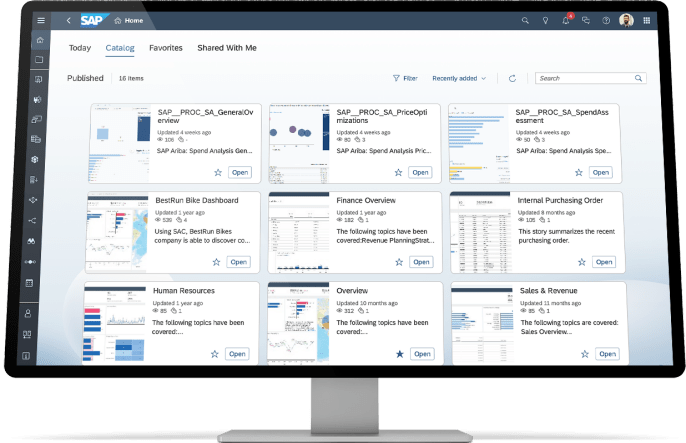The width and height of the screenshot is (686, 443).
Task: Expand the Recently added sort dropdown
Action: pyautogui.click(x=459, y=78)
